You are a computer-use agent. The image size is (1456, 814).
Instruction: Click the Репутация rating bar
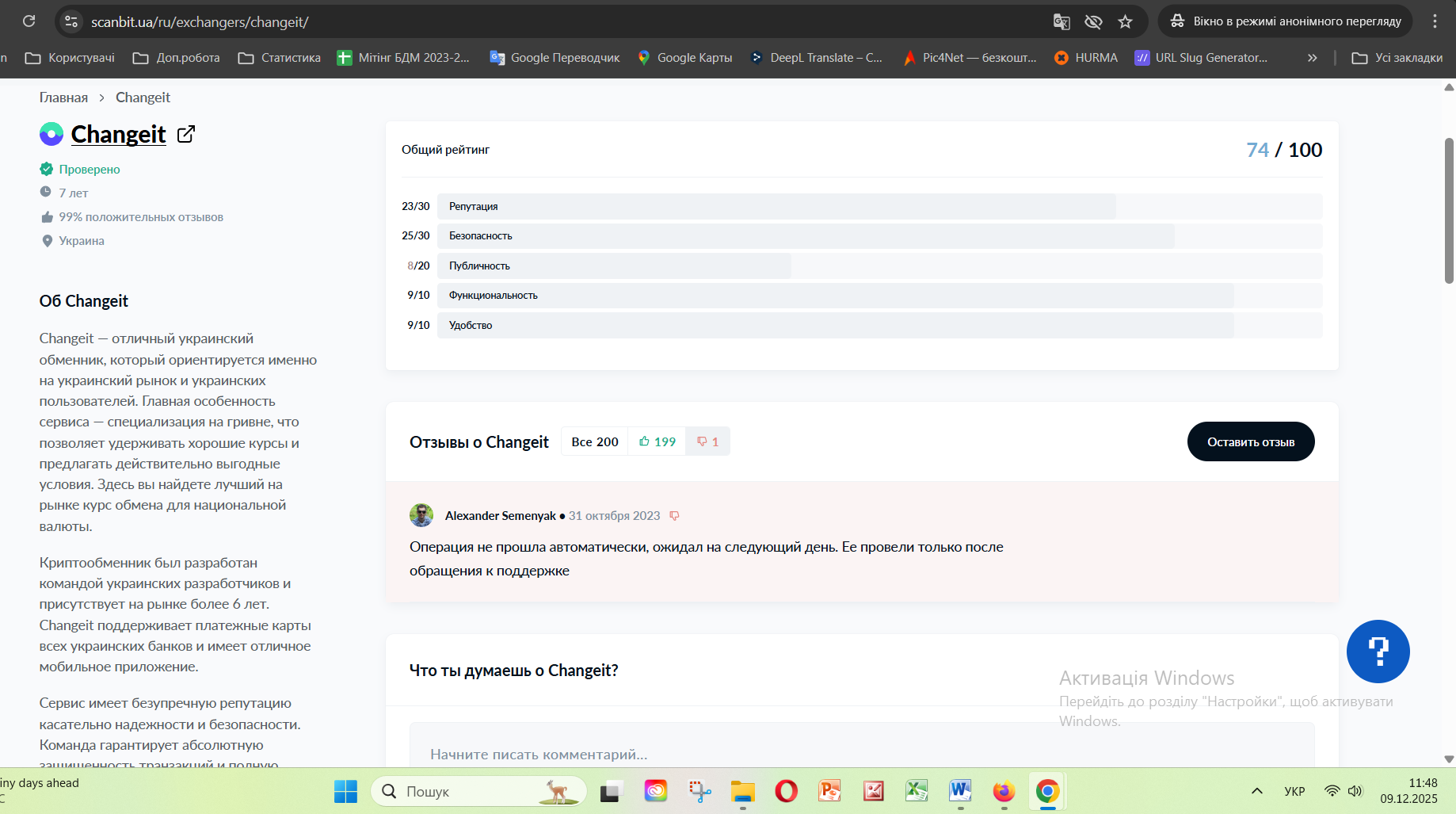(879, 206)
